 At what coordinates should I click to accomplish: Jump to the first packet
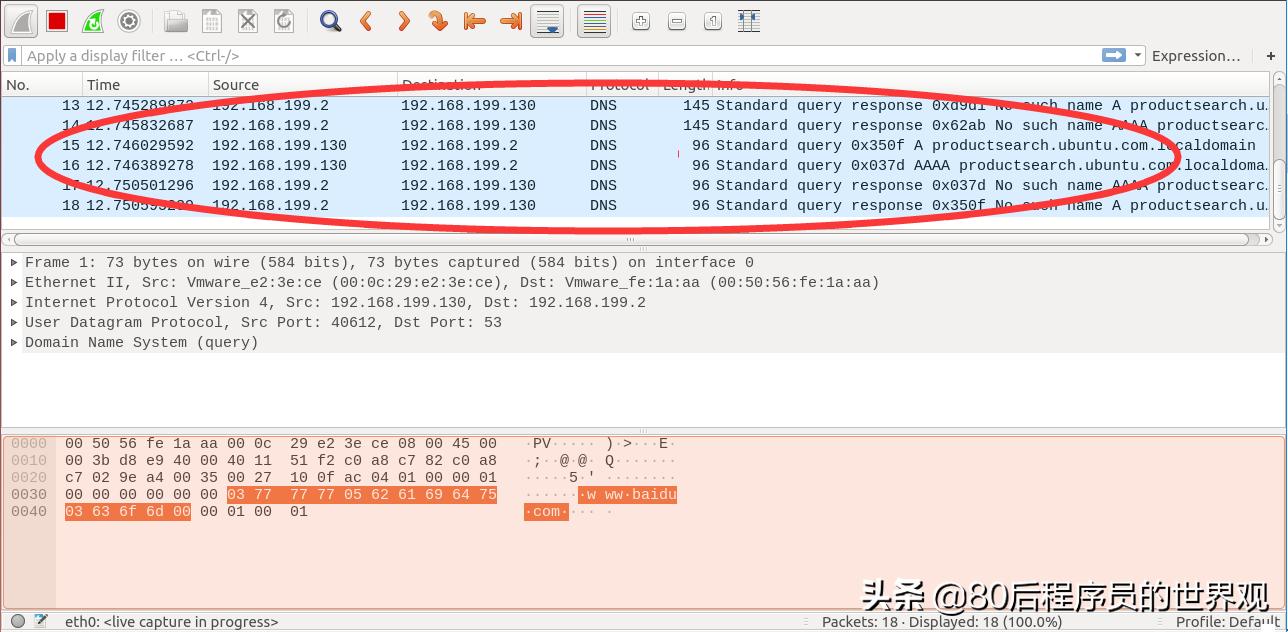point(474,21)
